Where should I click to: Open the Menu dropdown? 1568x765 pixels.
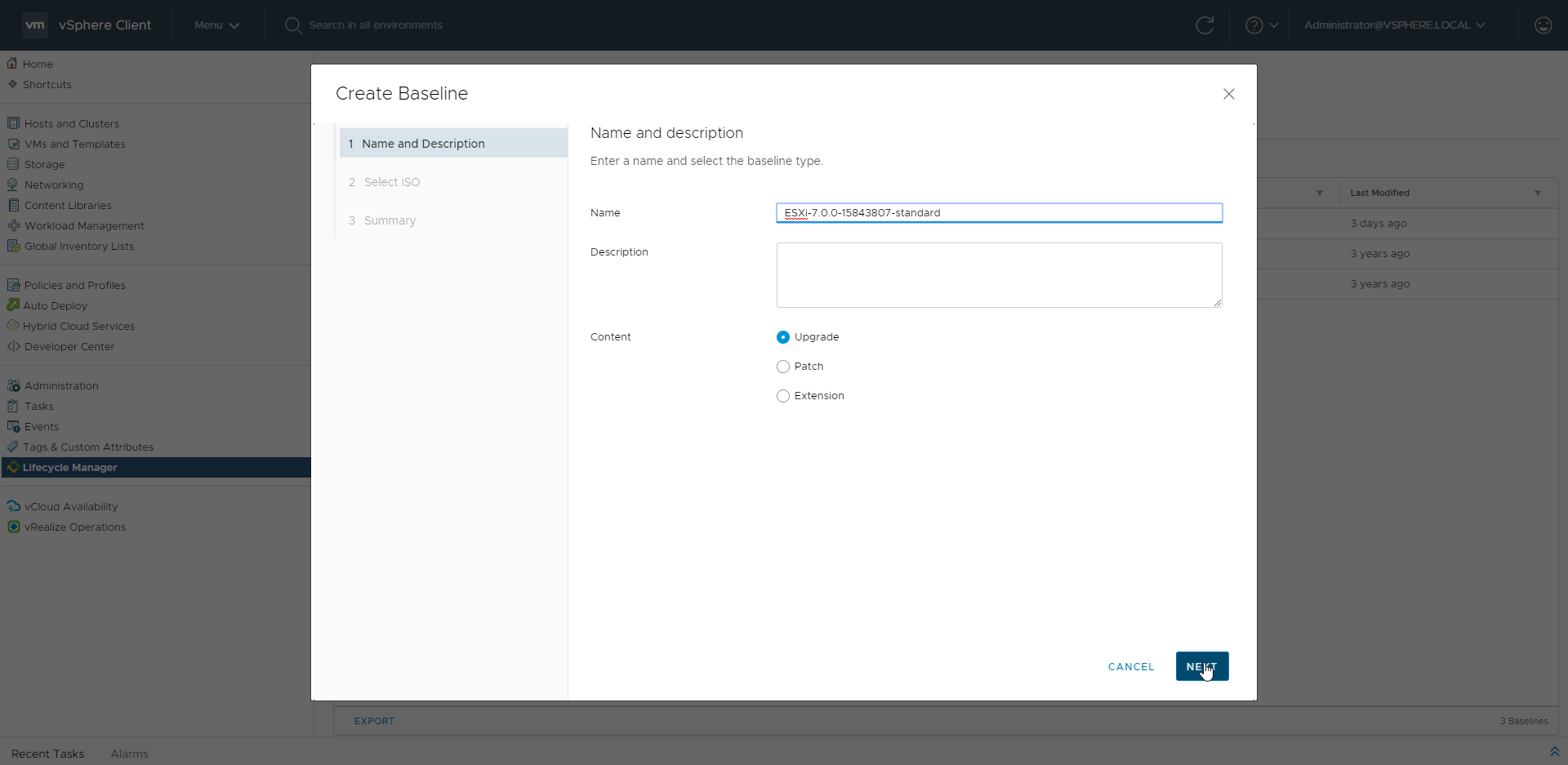tap(216, 25)
